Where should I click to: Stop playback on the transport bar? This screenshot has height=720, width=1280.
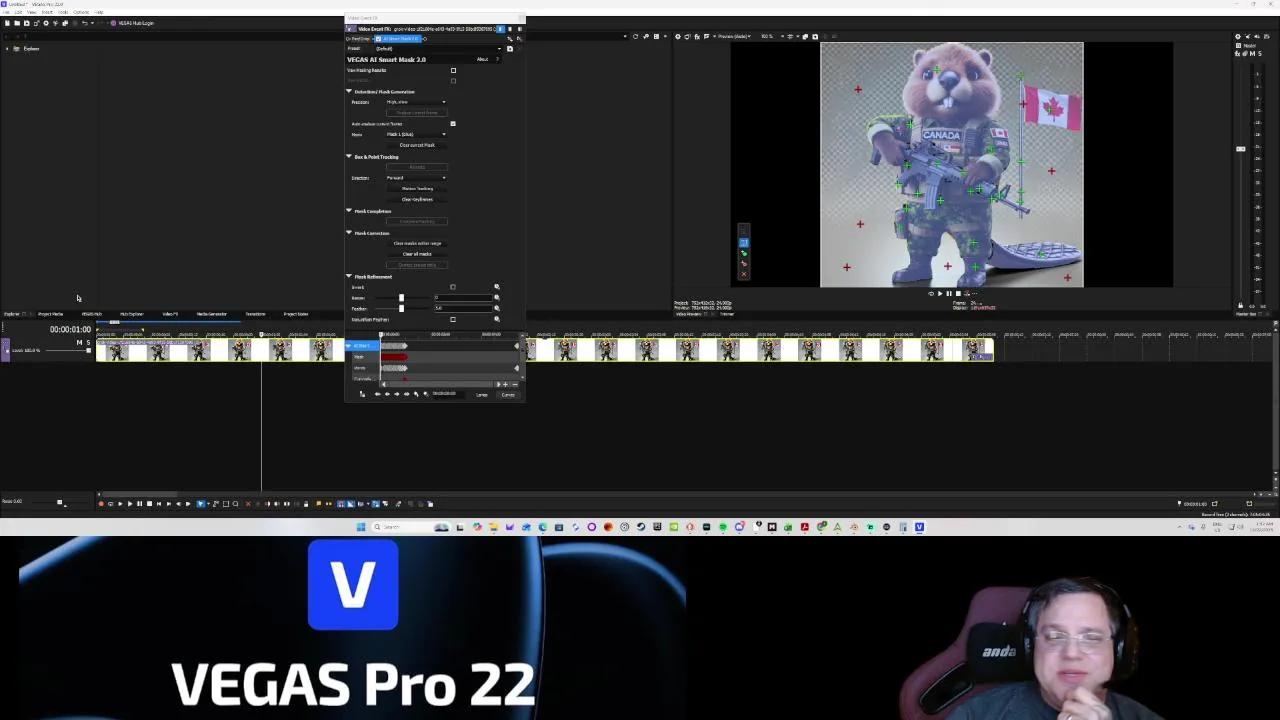click(x=149, y=503)
